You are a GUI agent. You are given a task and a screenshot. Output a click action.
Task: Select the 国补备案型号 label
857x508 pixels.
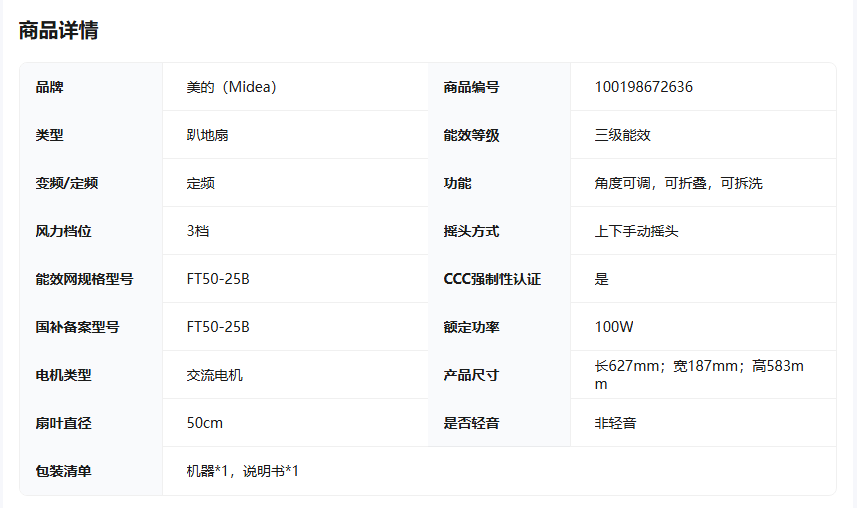pyautogui.click(x=77, y=327)
